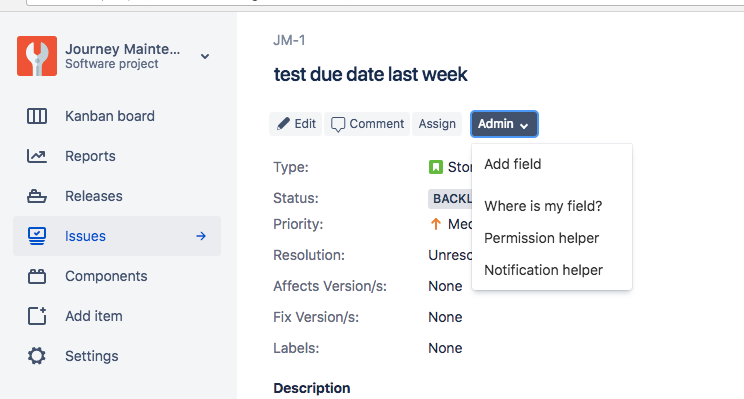Select the Journey Maintenance project avatar
Image resolution: width=744 pixels, height=399 pixels.
click(37, 56)
